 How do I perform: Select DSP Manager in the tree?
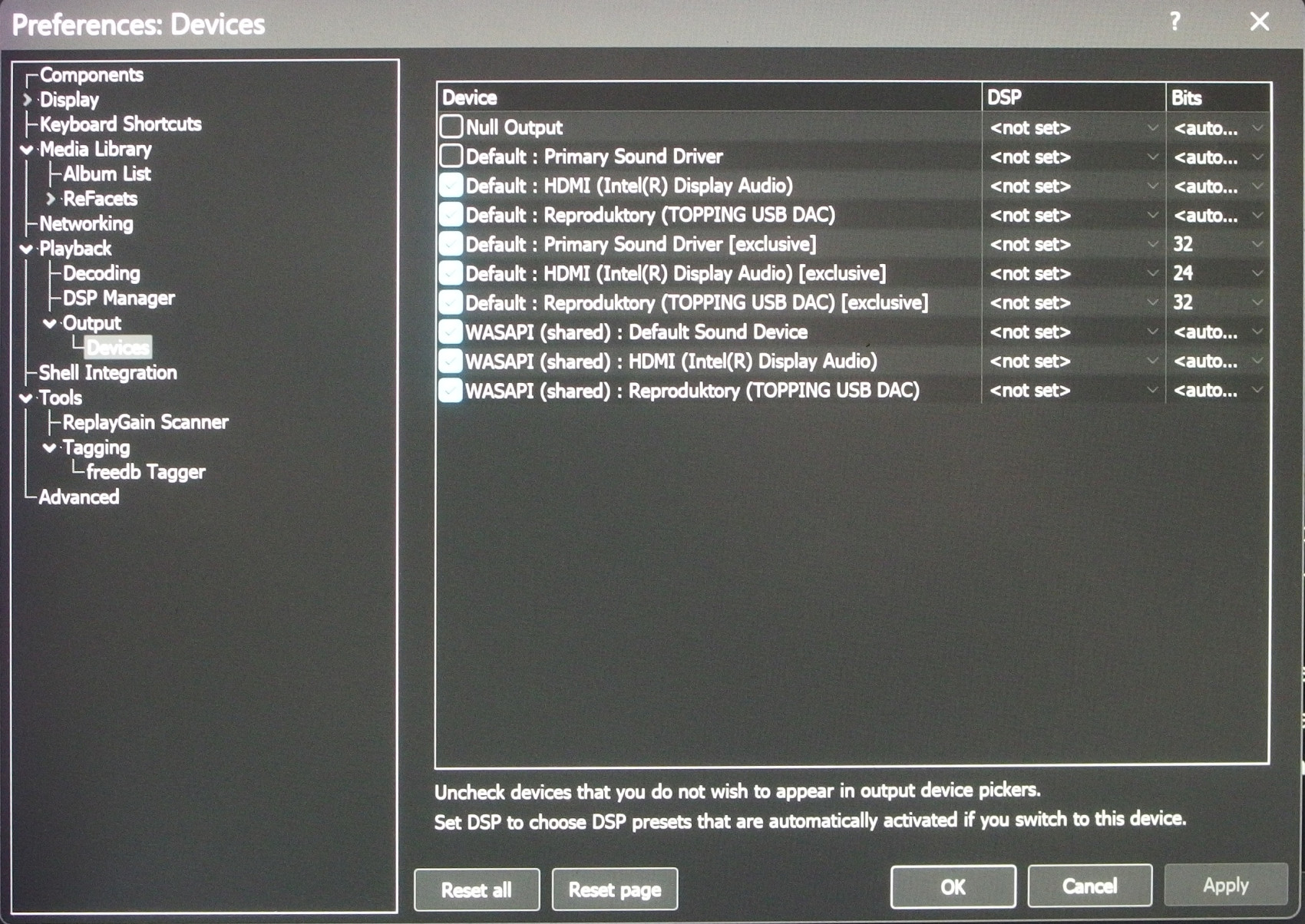[x=118, y=298]
